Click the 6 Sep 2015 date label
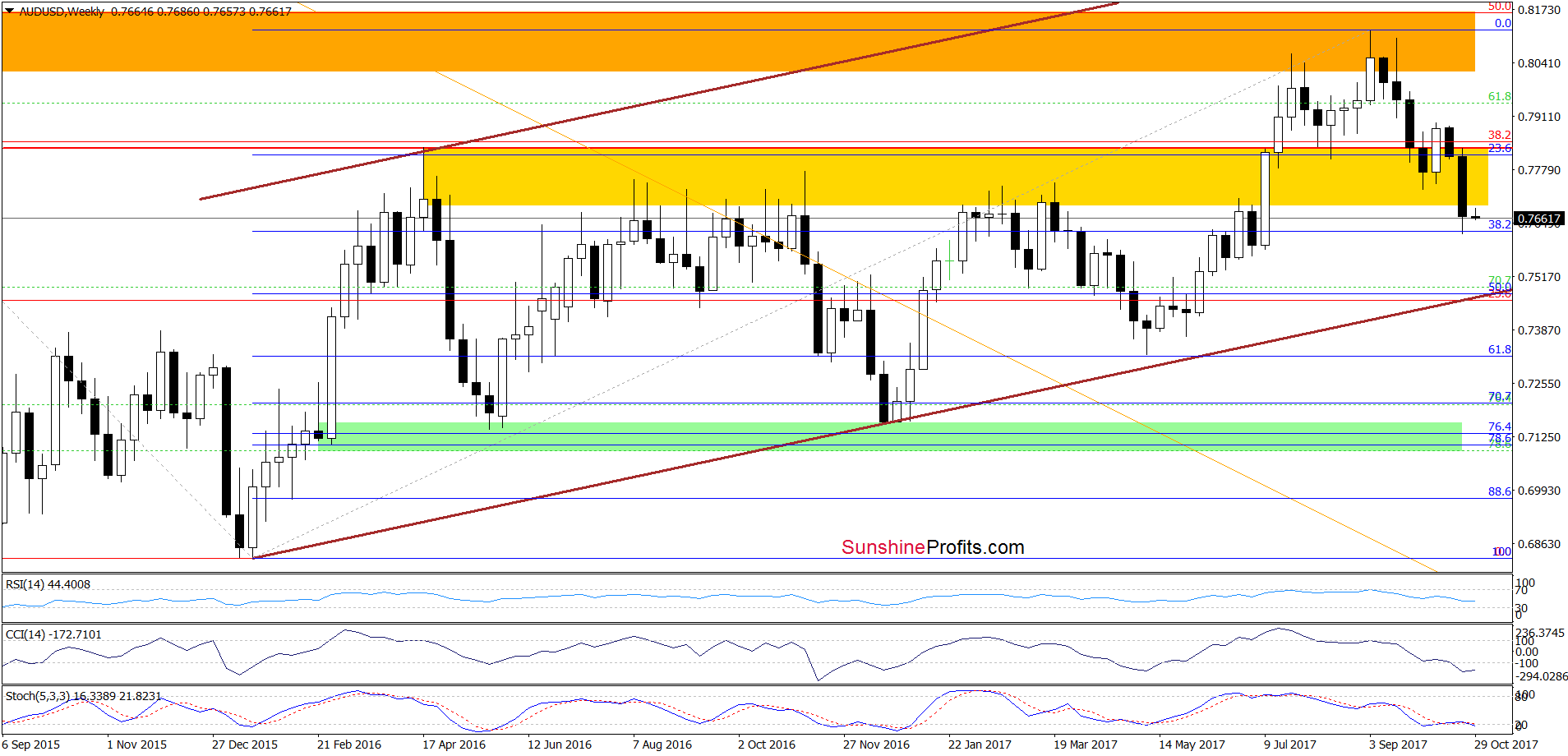Image resolution: width=1568 pixels, height=756 pixels. pyautogui.click(x=31, y=744)
